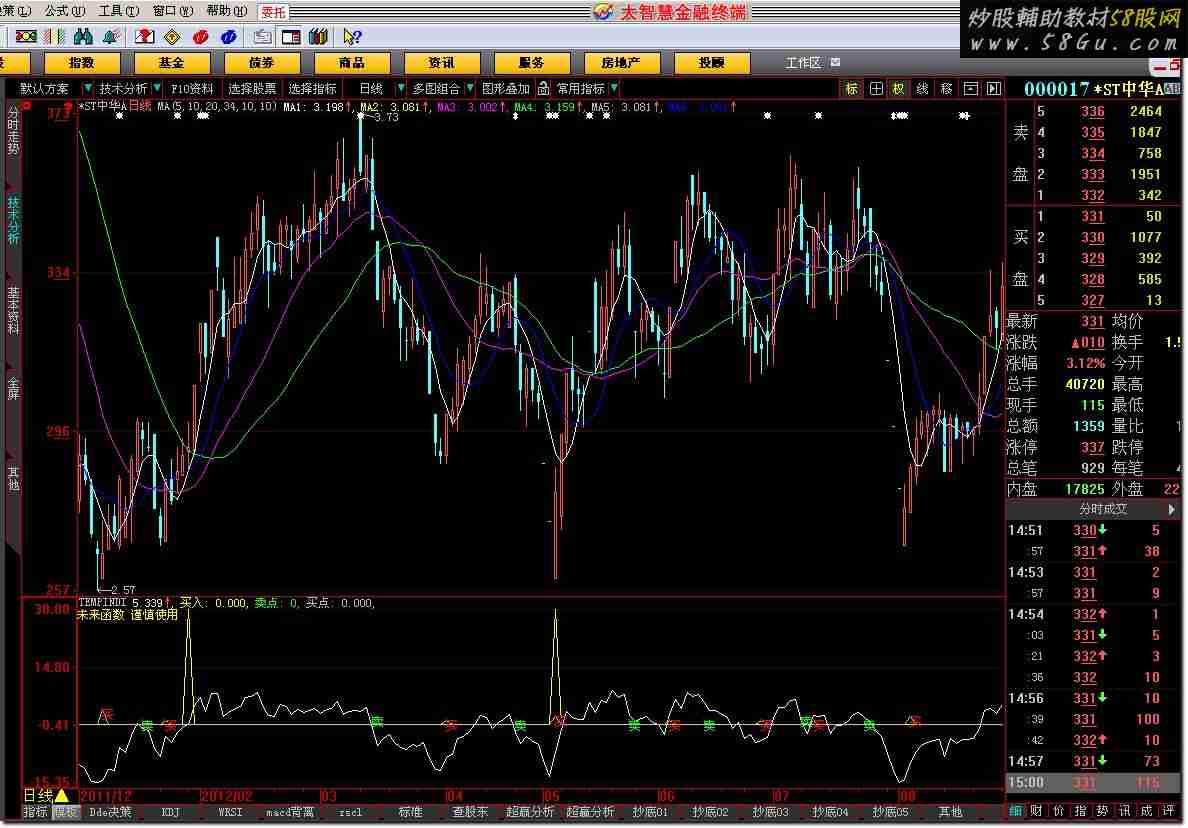The image size is (1188, 828).
Task: Switch to the 资讯 category
Action: click(x=441, y=62)
